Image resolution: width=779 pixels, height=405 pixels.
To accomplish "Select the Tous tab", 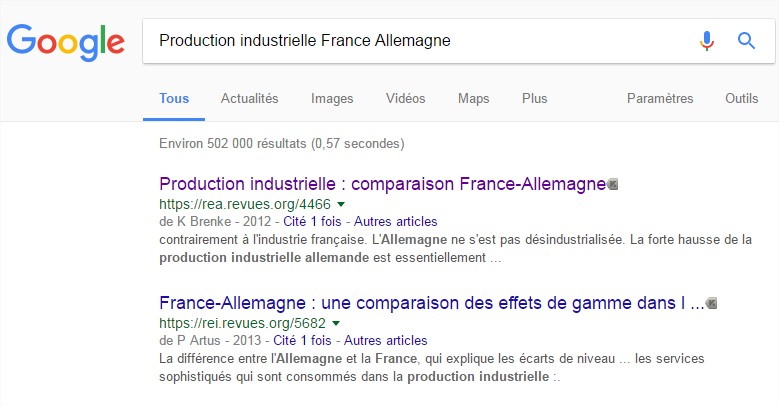I will pyautogui.click(x=174, y=98).
